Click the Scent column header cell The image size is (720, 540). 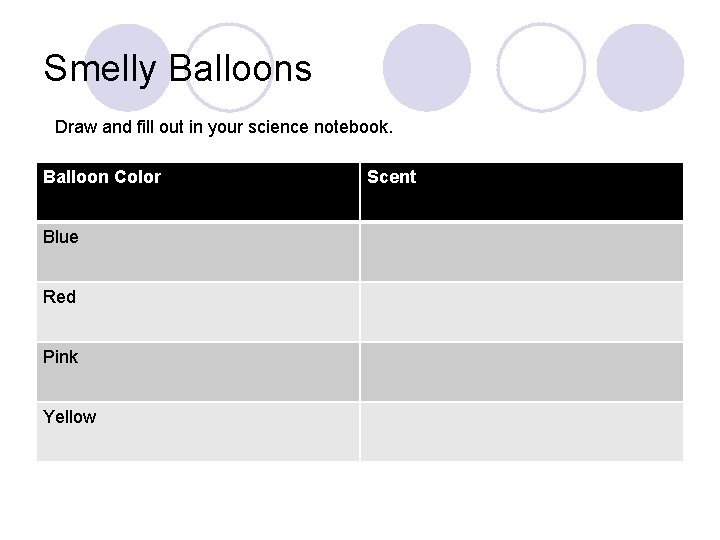point(521,191)
